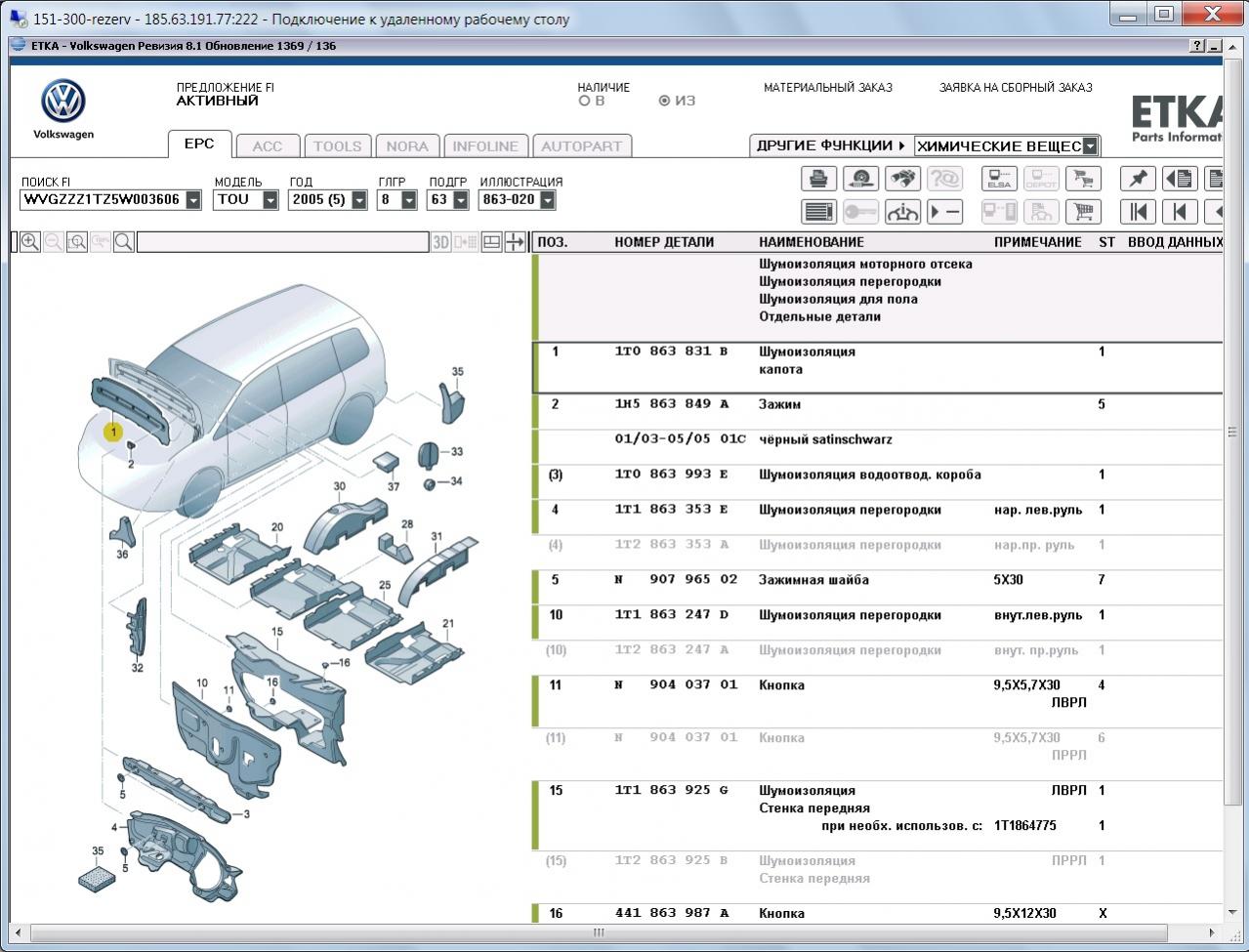Click the previous page document icon
The height and width of the screenshot is (952, 1249).
[1180, 179]
